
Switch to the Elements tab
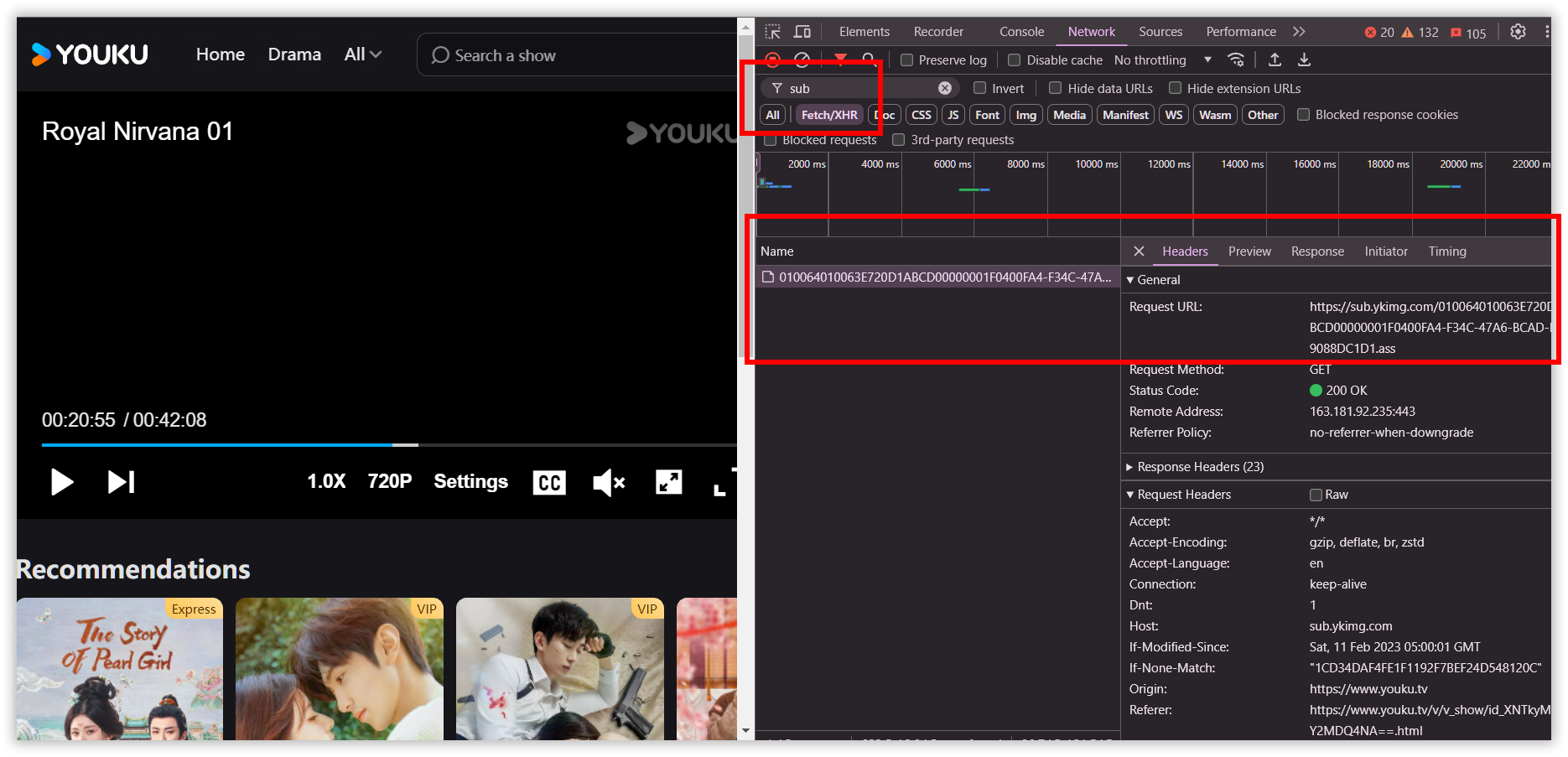point(864,32)
